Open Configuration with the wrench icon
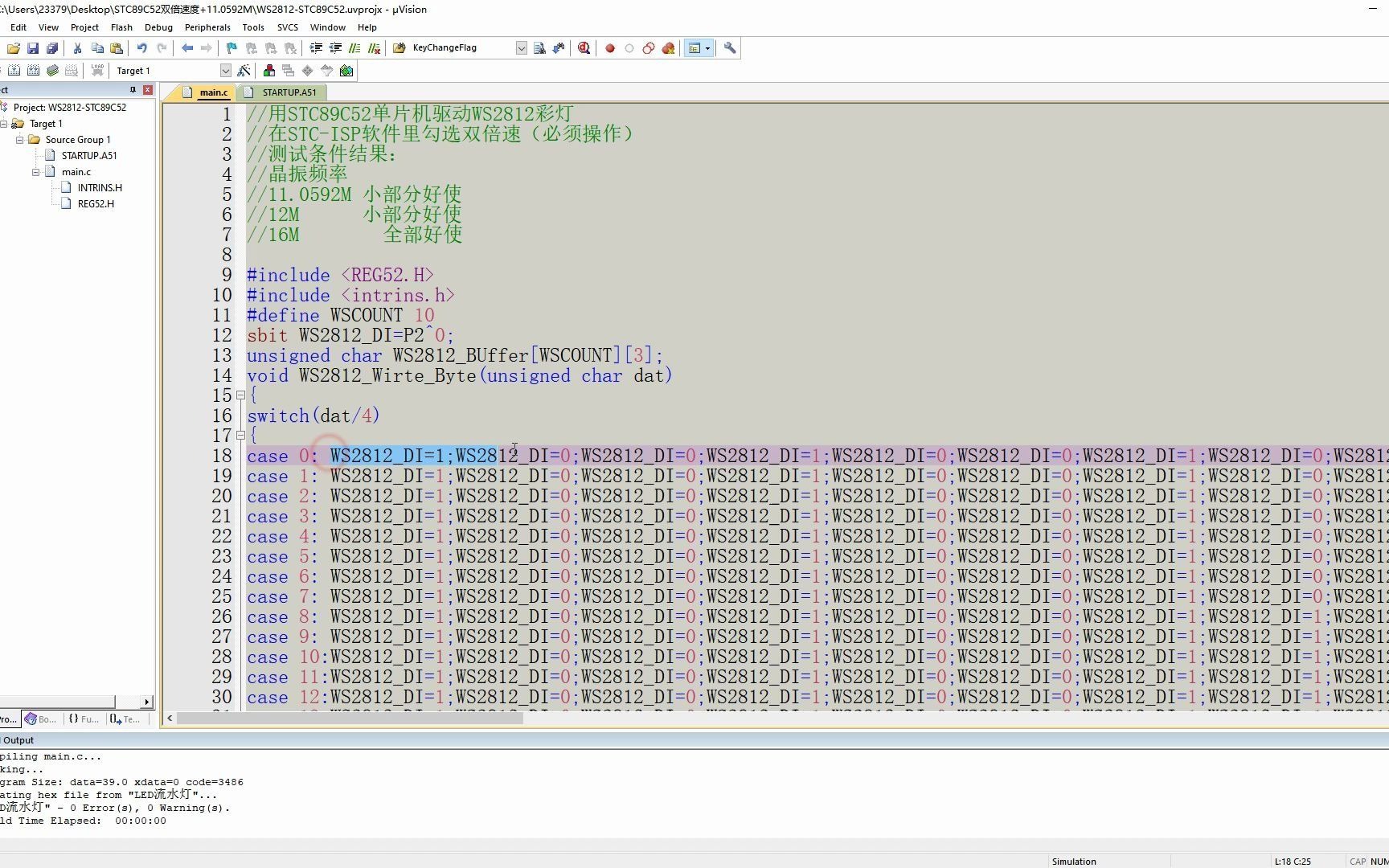Screen dimensions: 1389x868 (x=730, y=48)
